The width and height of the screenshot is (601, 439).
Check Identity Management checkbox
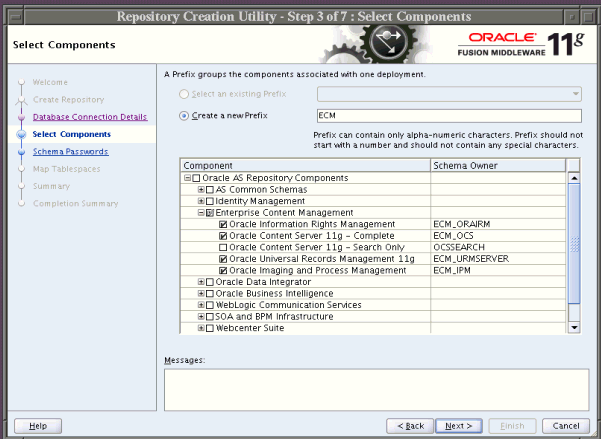point(210,201)
